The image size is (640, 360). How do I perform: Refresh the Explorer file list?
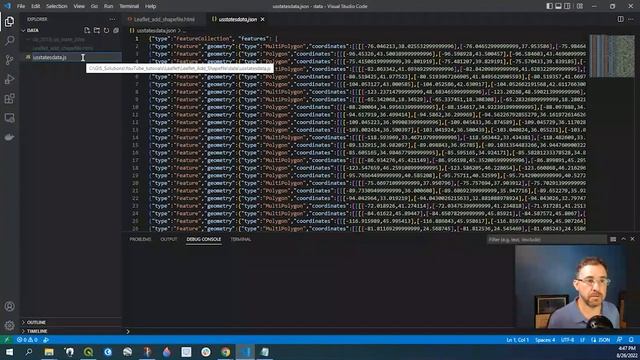point(107,30)
